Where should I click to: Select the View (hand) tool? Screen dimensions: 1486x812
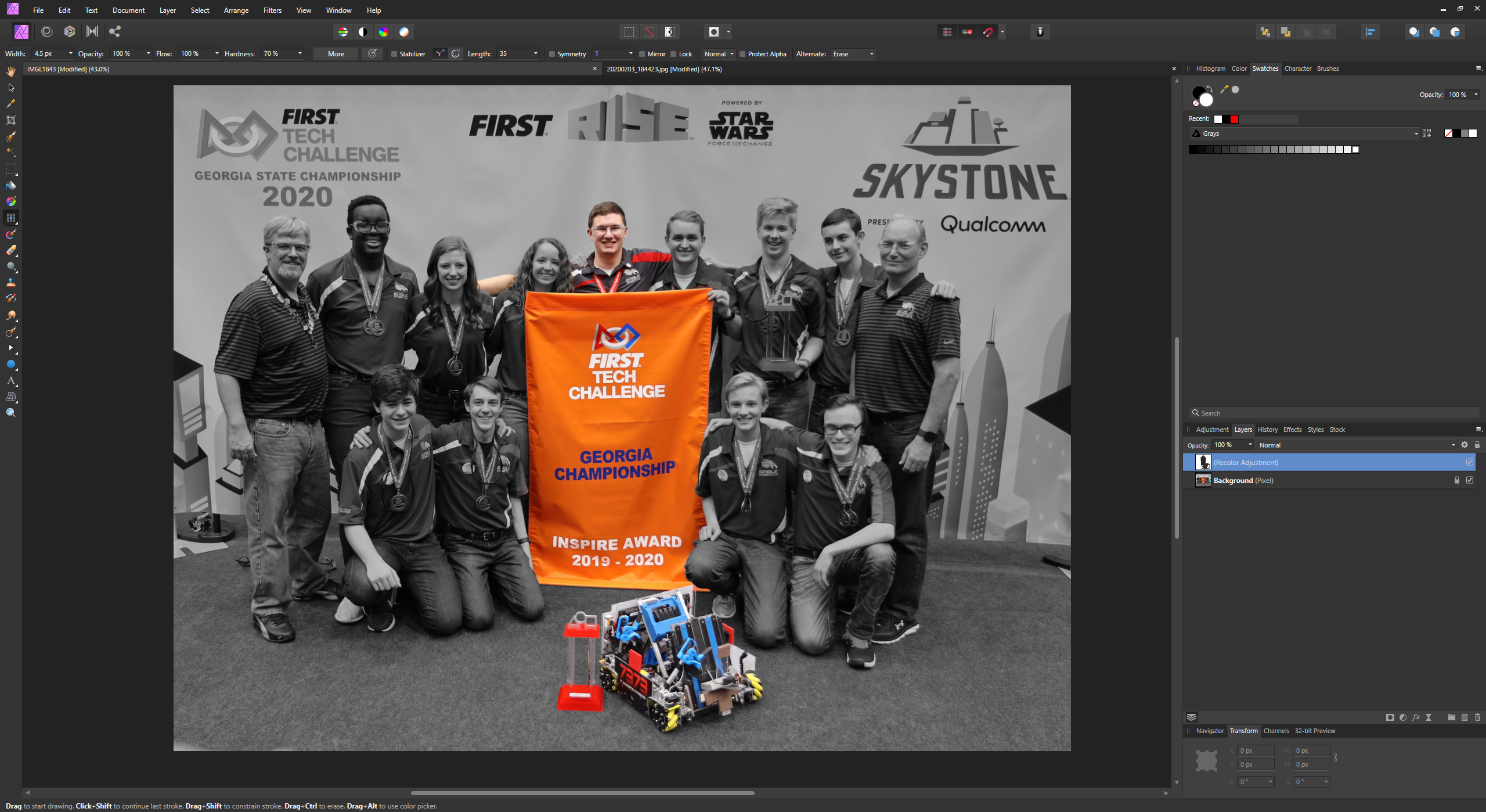tap(11, 71)
